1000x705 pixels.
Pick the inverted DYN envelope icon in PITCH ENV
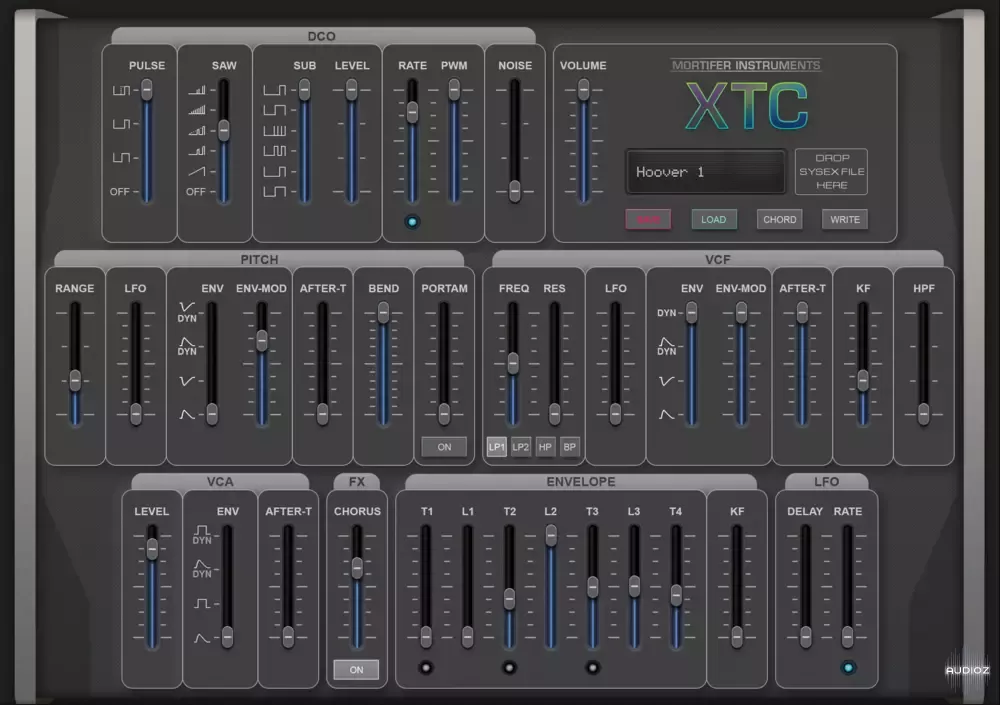point(187,312)
